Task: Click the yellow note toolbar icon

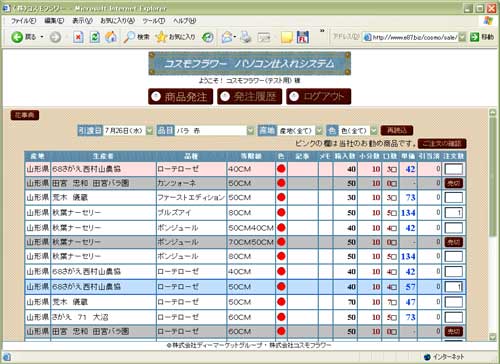Action: (286, 37)
